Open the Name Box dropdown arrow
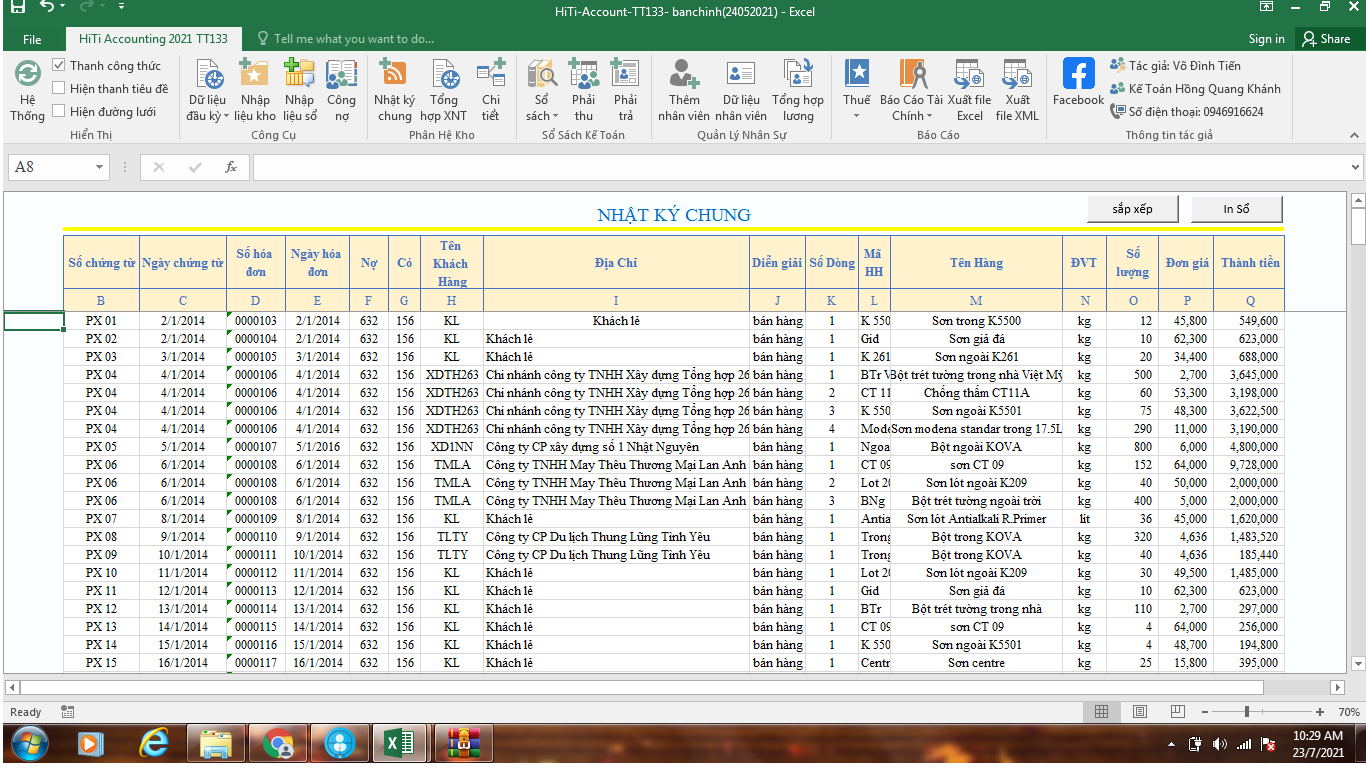Image resolution: width=1366 pixels, height=768 pixels. tap(99, 167)
